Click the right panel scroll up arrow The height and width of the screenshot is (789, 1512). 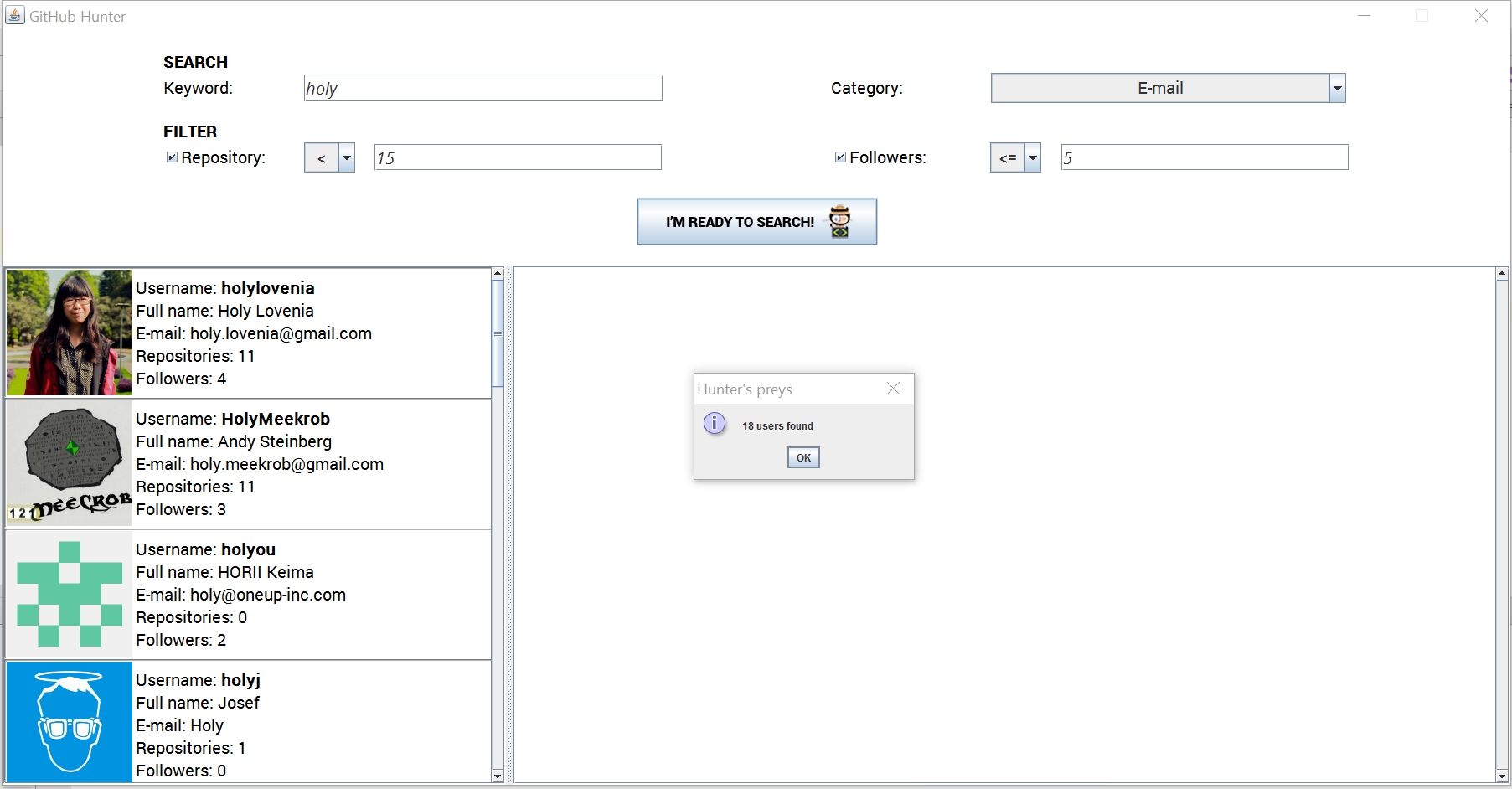click(x=1502, y=274)
